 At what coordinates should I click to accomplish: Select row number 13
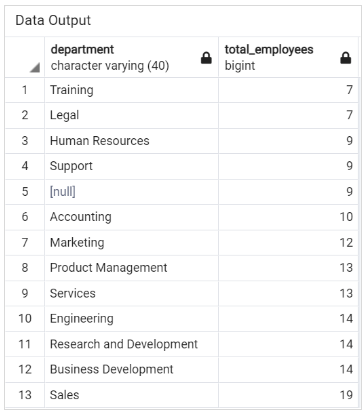click(25, 395)
